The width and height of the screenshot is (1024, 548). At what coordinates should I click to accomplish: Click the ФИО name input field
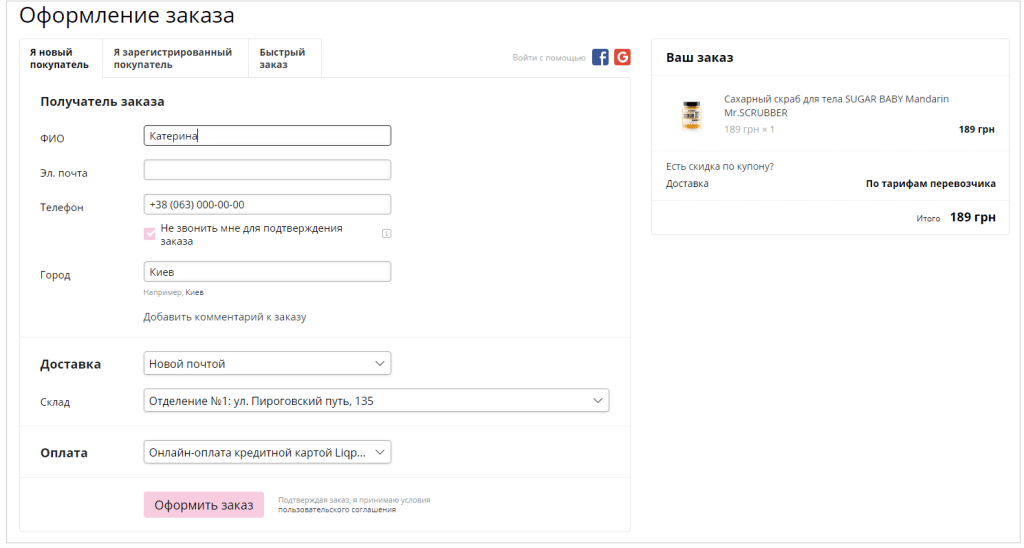click(267, 136)
